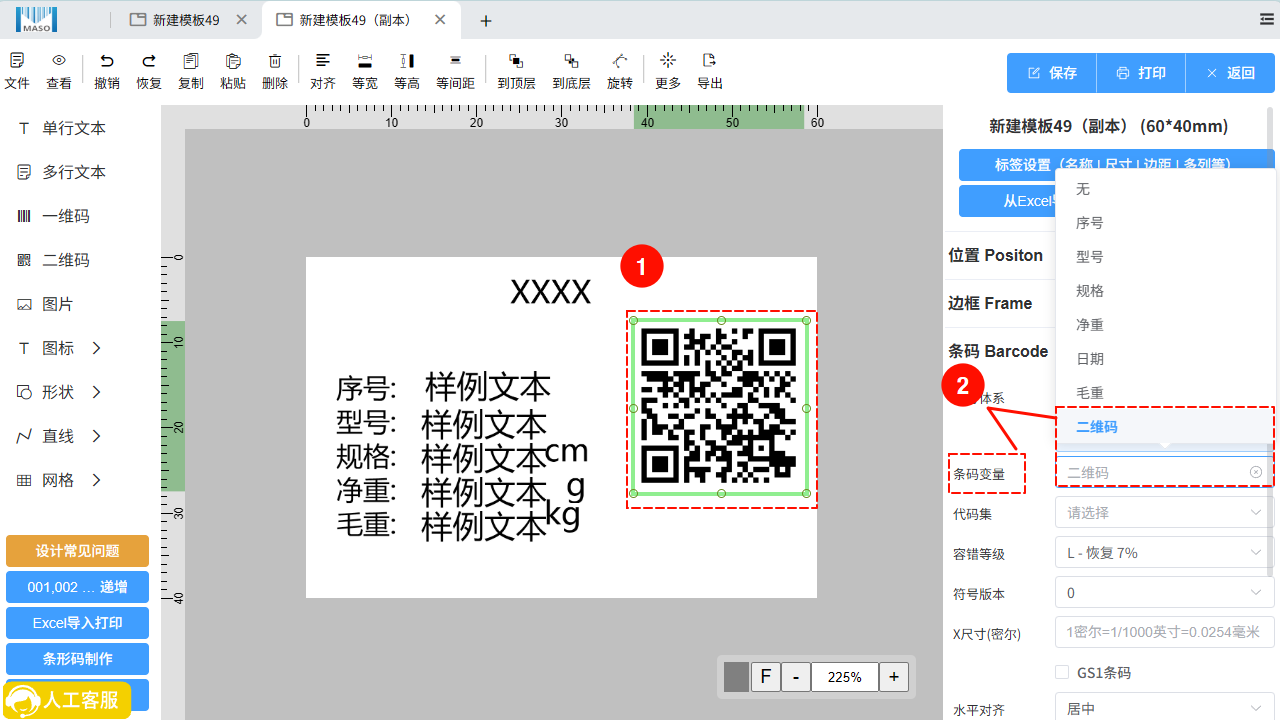The image size is (1280, 720).
Task: Click the F fit-zoom button
Action: [765, 677]
